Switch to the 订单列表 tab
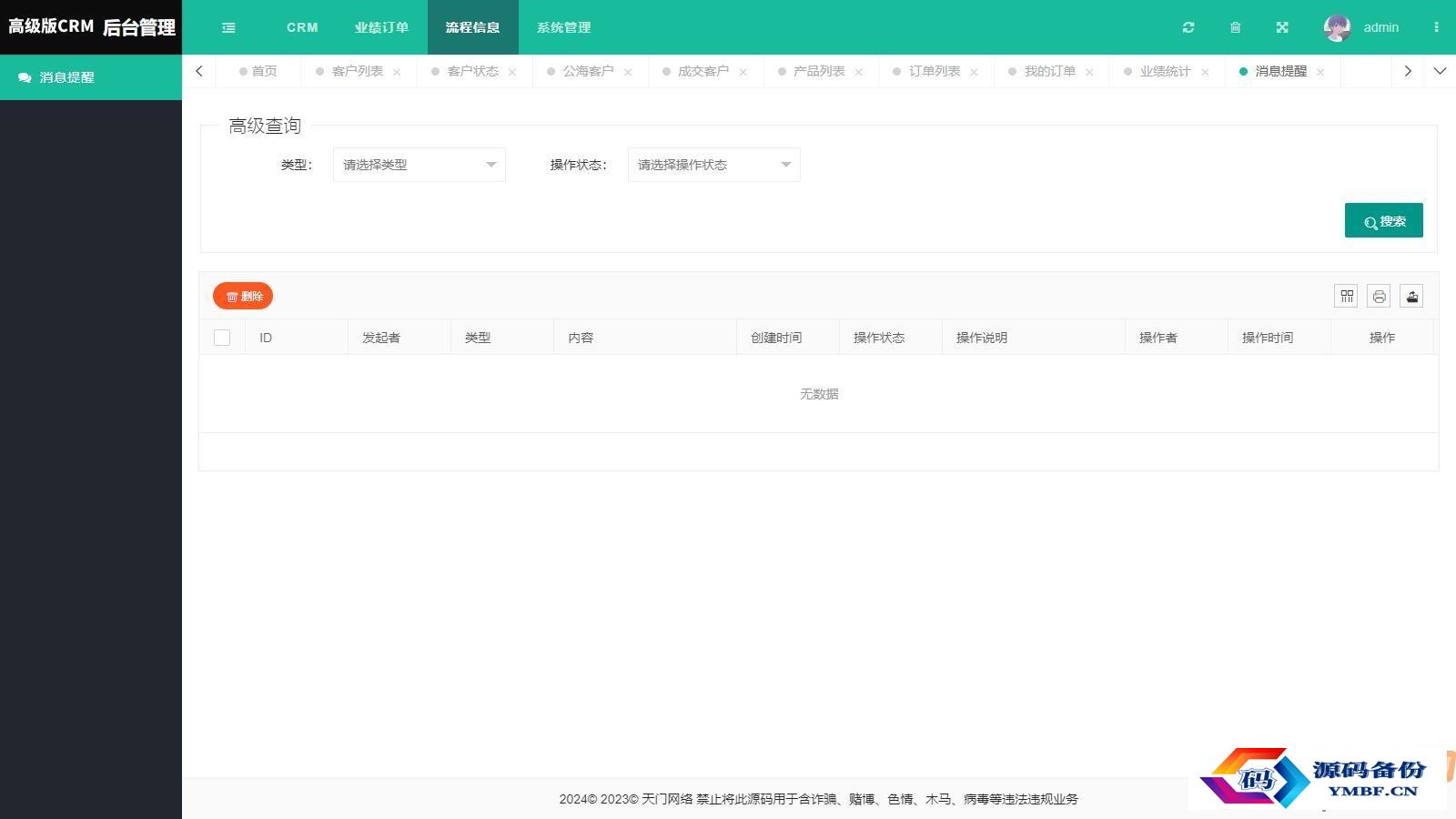The height and width of the screenshot is (819, 1456). point(935,71)
